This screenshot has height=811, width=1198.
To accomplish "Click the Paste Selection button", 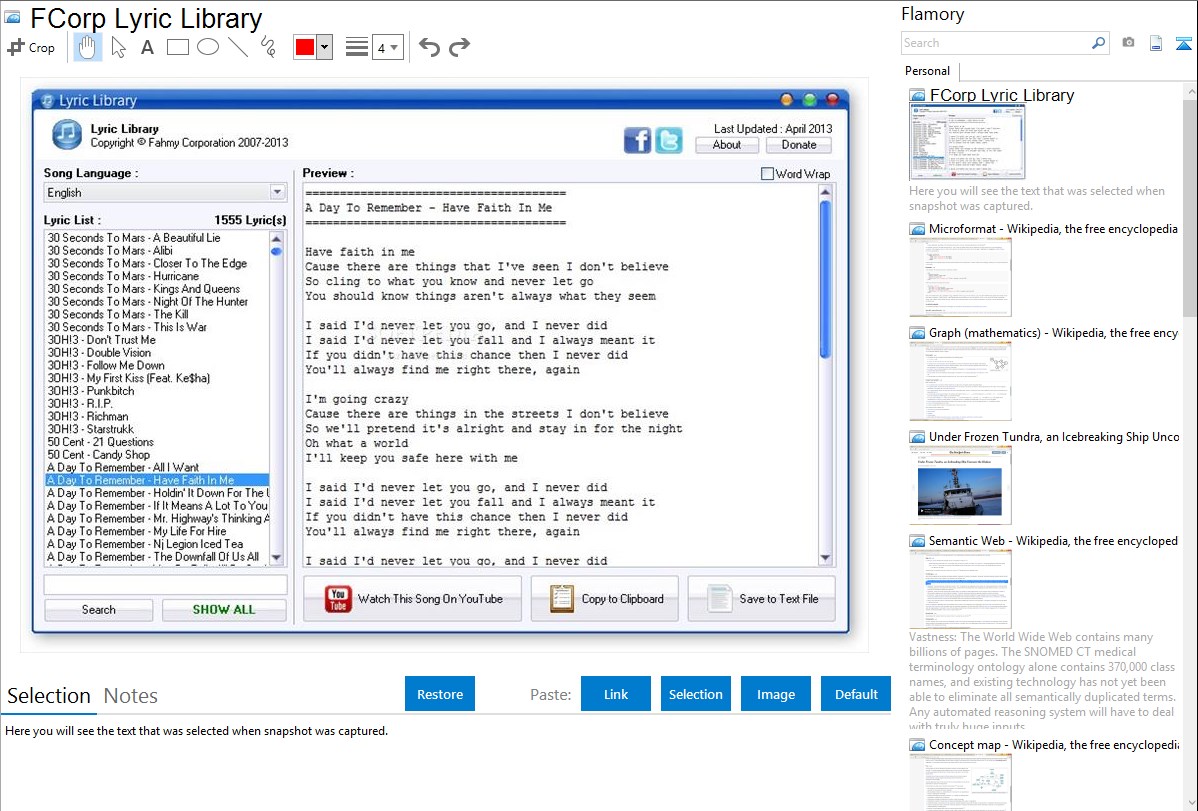I will (696, 694).
